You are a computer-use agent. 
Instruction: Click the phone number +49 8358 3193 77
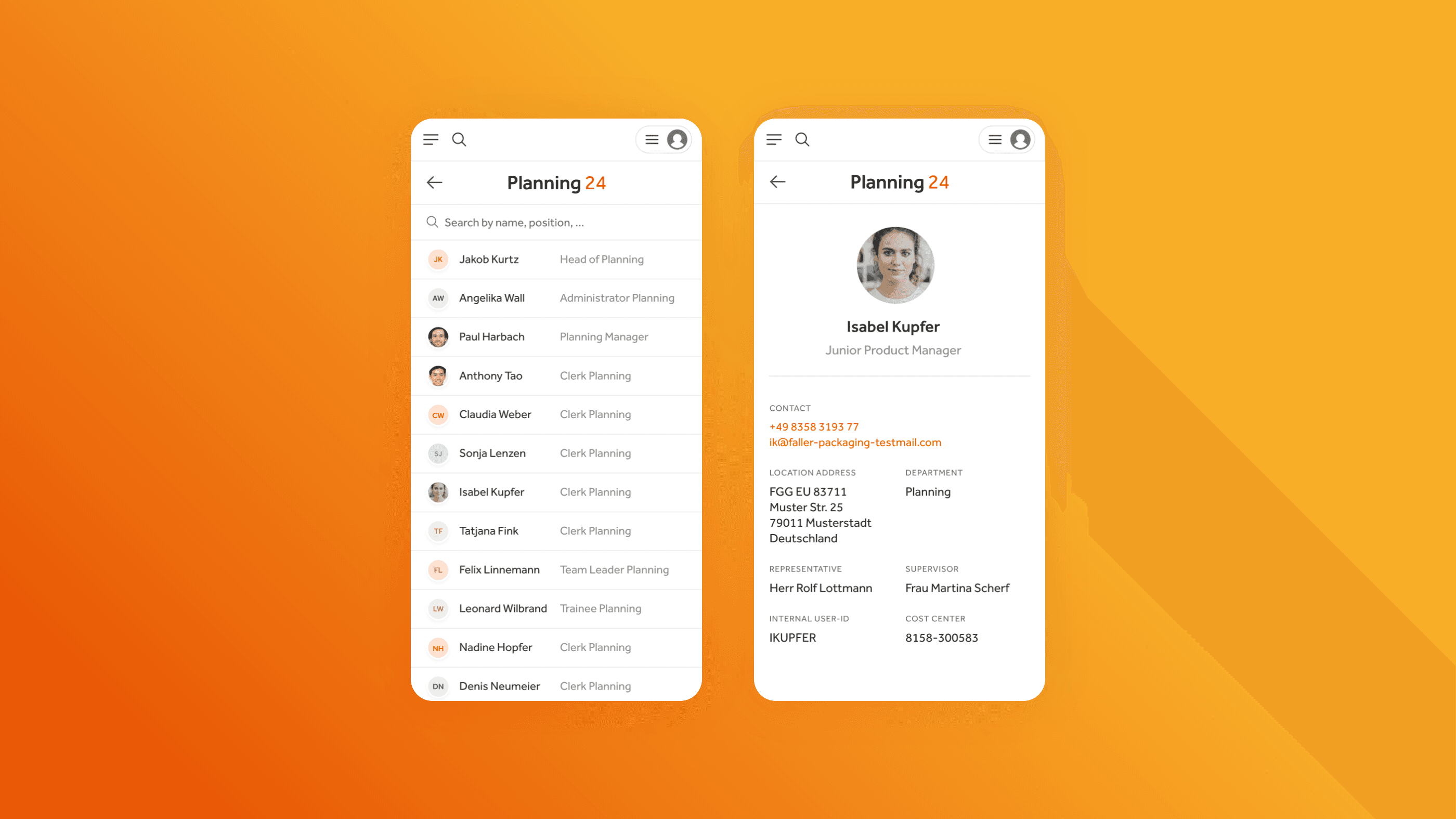813,427
